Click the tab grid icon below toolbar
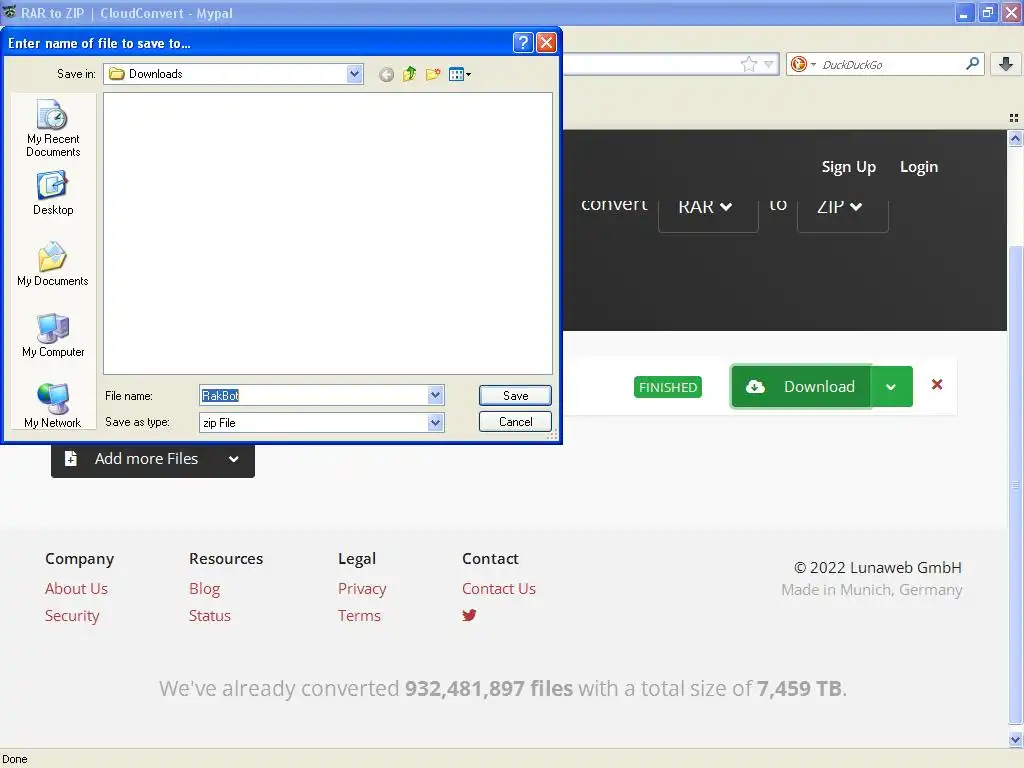 1014,118
